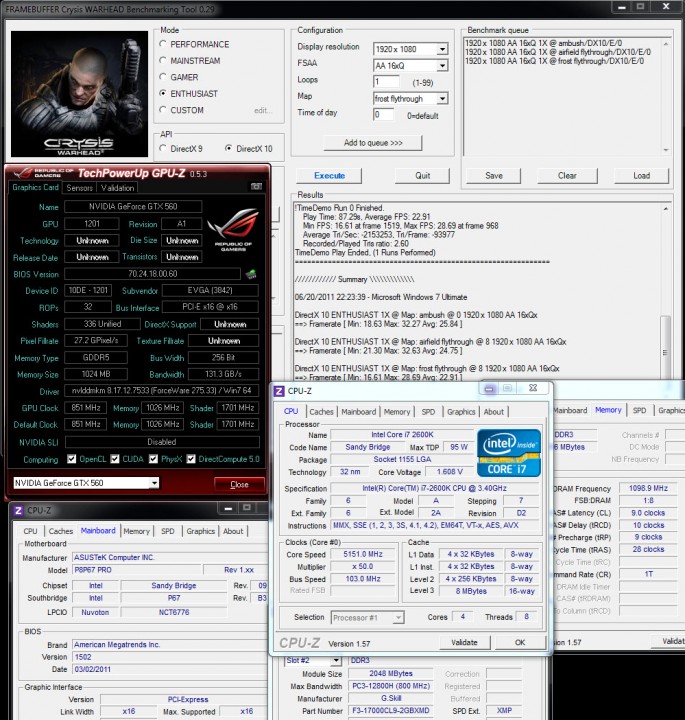The image size is (685, 720).
Task: Click the GPU-Z Close button
Action: coord(239,484)
